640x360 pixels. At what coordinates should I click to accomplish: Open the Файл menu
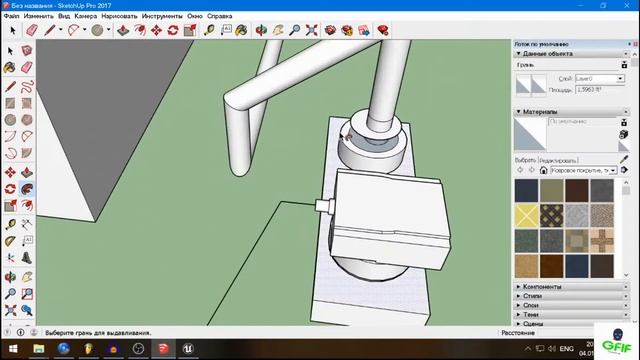pos(11,16)
